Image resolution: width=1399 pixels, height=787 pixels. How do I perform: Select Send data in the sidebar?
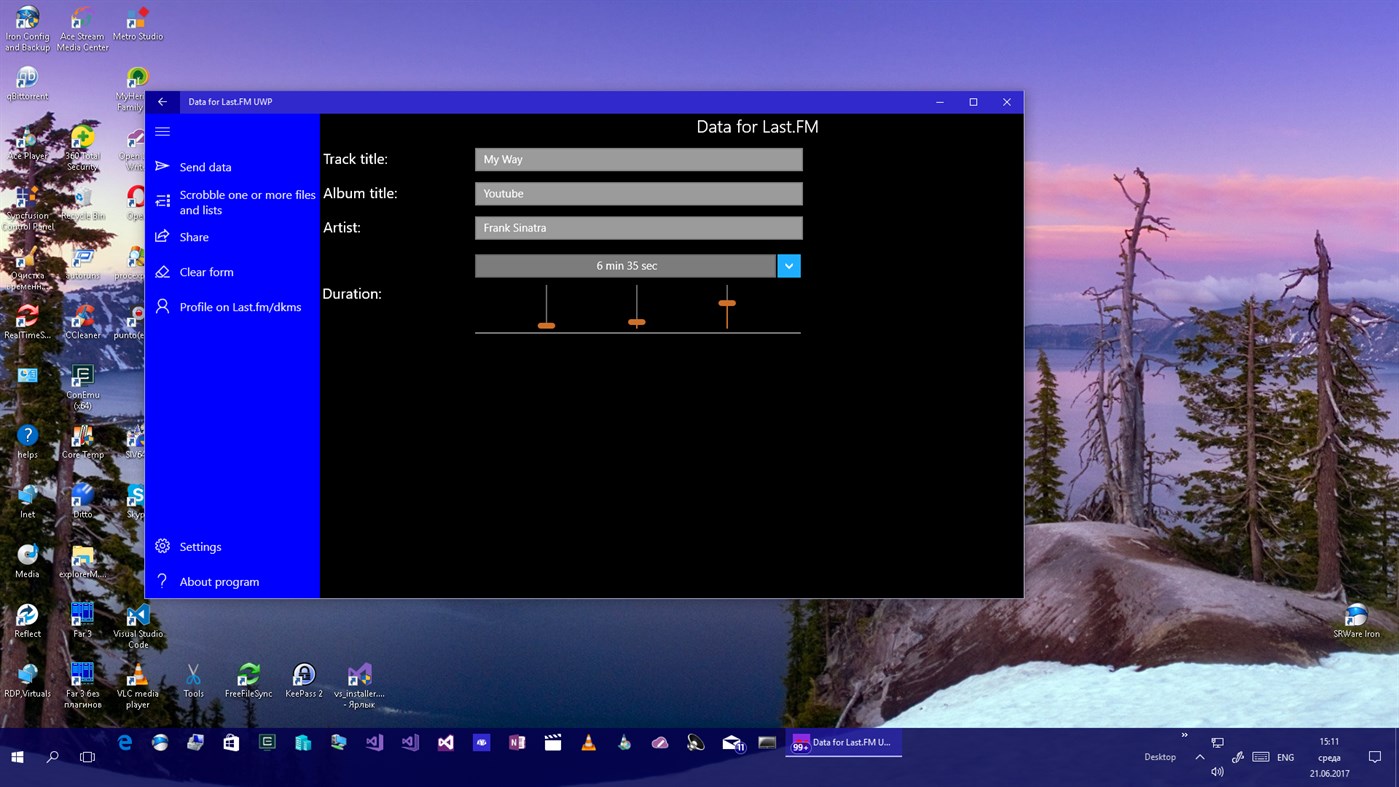[205, 167]
